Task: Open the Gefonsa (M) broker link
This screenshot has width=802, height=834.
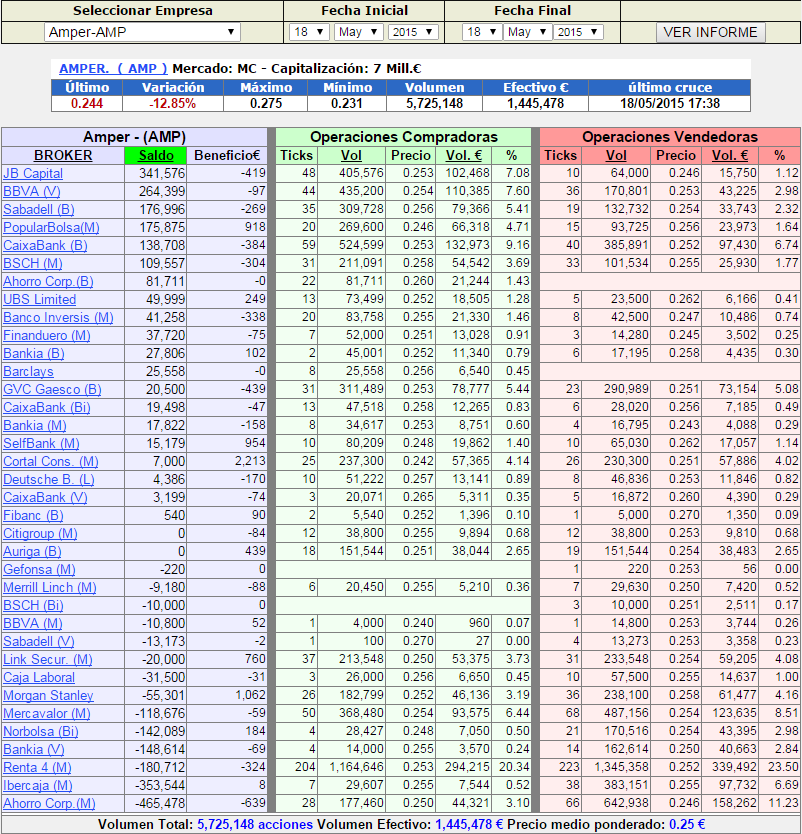Action: click(x=39, y=570)
